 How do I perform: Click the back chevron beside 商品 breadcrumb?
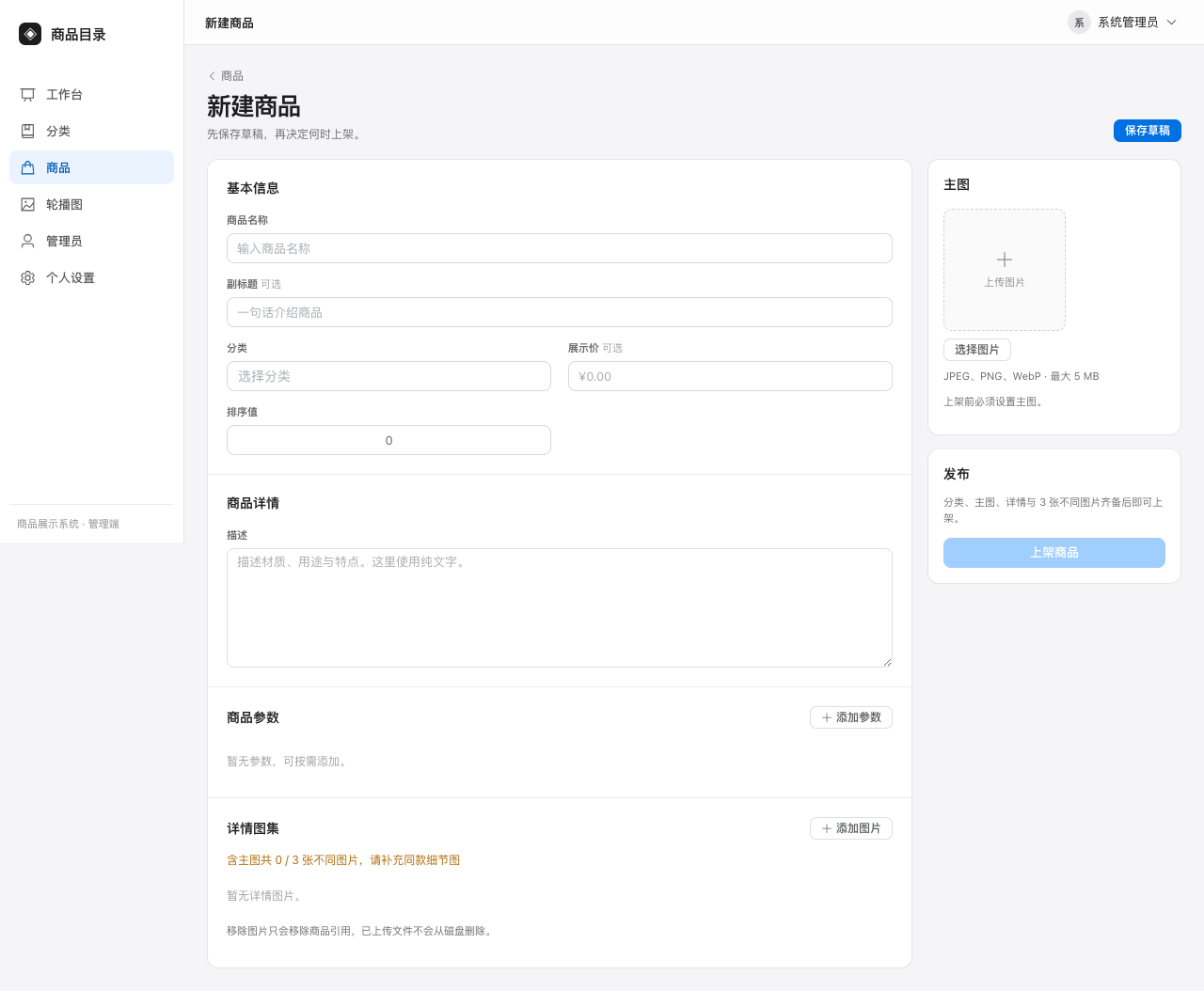tap(212, 76)
